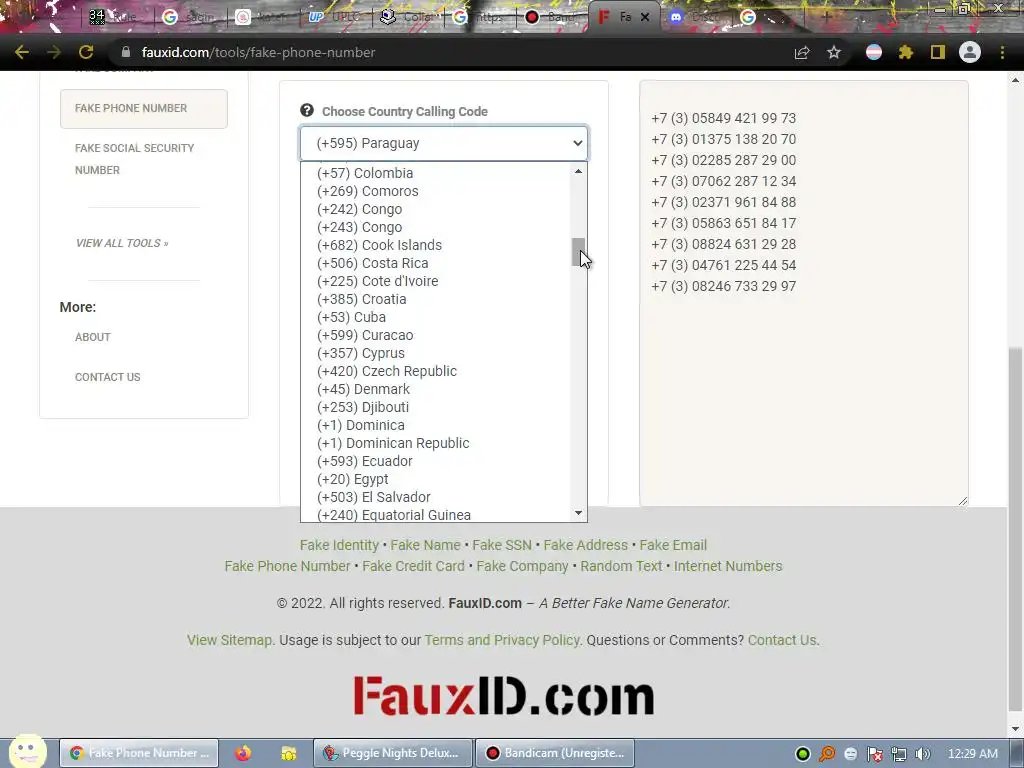Click the Action Center flag tray icon

pos(875,754)
